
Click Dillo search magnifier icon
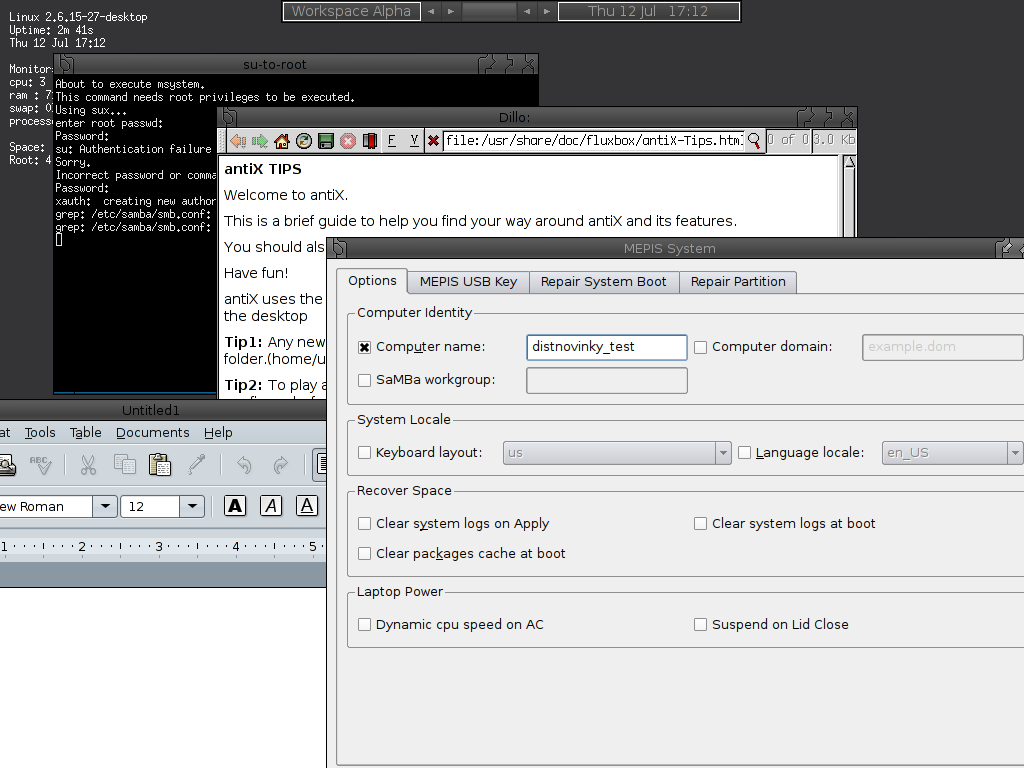click(754, 140)
